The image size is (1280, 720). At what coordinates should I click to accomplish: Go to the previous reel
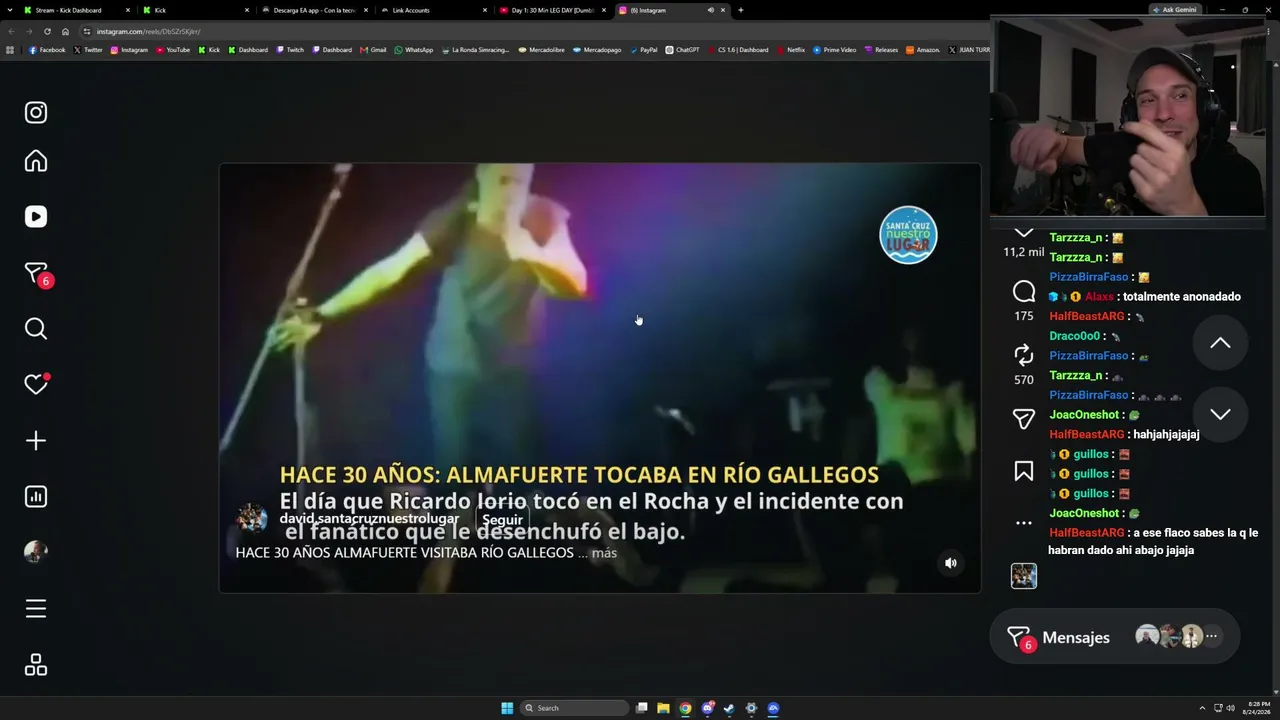[x=1220, y=343]
